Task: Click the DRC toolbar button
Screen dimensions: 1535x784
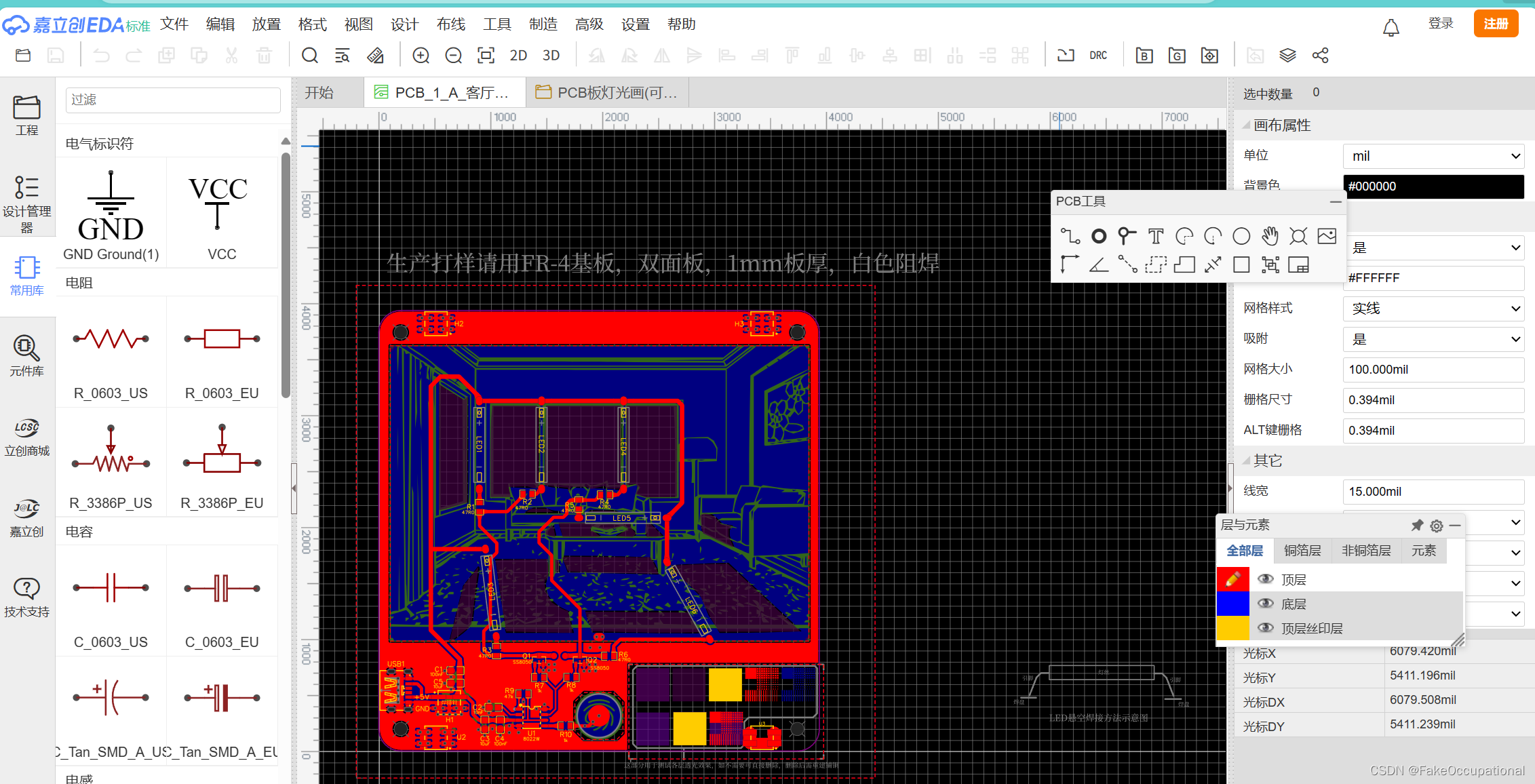Action: [1098, 56]
